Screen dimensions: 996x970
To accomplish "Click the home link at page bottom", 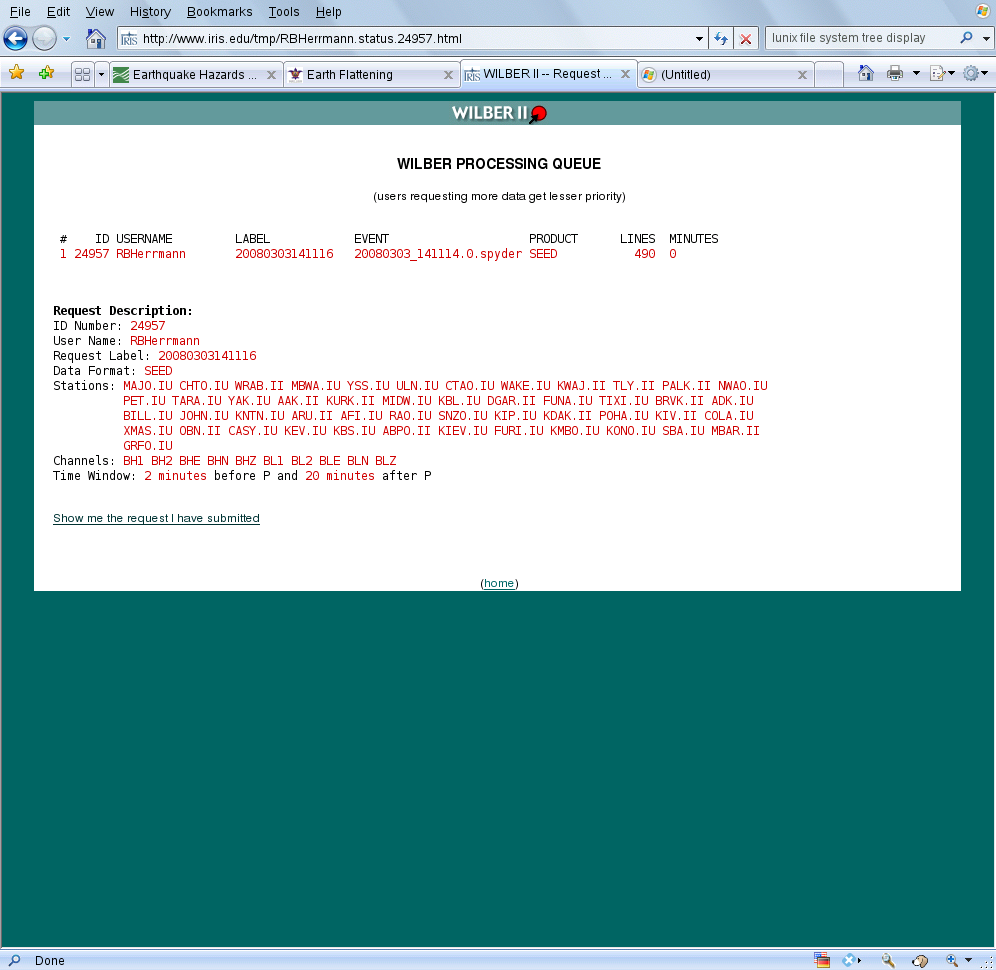I will tap(499, 583).
